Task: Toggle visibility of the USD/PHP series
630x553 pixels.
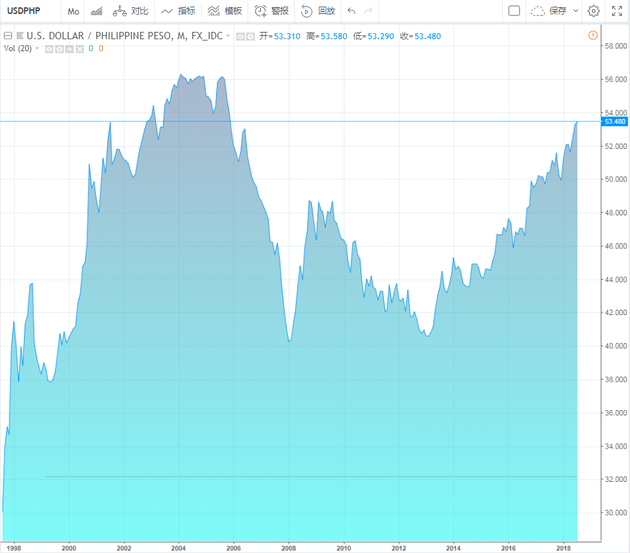Action: point(240,37)
